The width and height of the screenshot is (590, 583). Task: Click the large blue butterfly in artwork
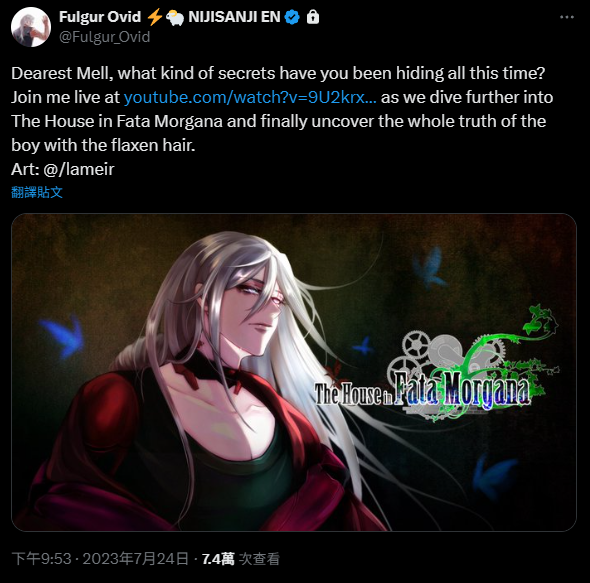click(x=64, y=336)
